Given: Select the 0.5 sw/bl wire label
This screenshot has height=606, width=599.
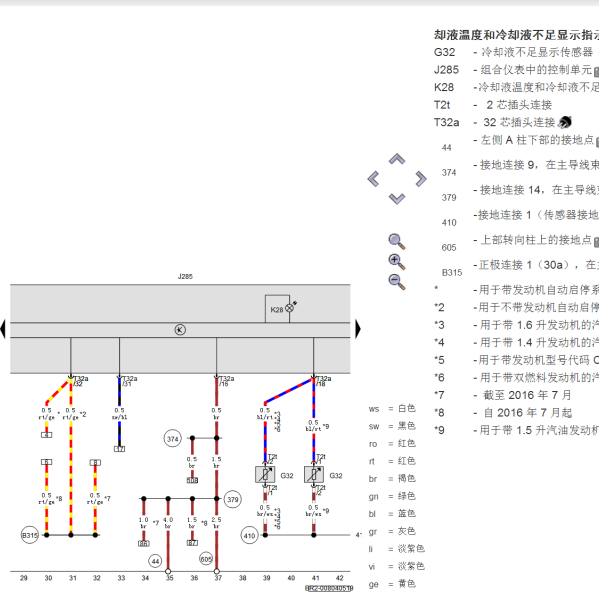Looking at the screenshot, I should tap(119, 414).
